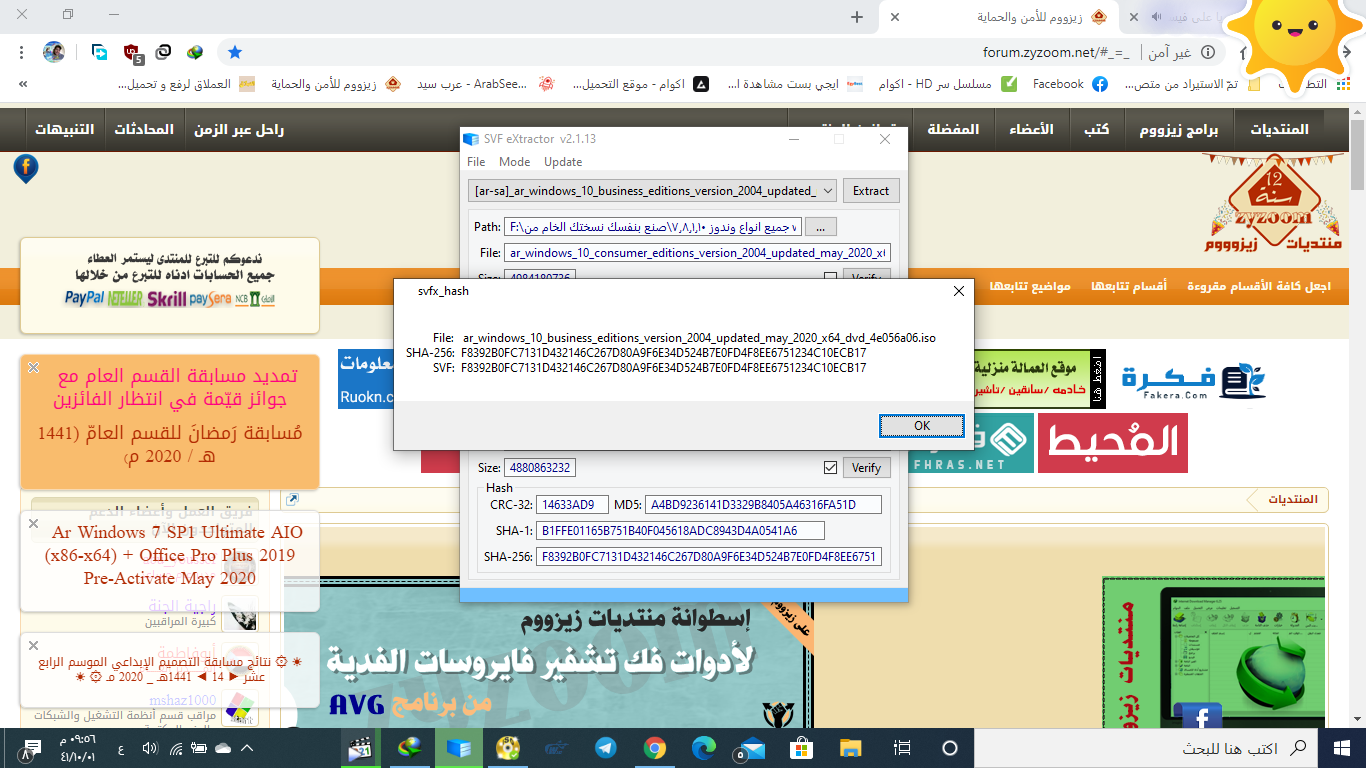
Task: Click the SHA-256 field in the Hash group
Action: coord(709,556)
